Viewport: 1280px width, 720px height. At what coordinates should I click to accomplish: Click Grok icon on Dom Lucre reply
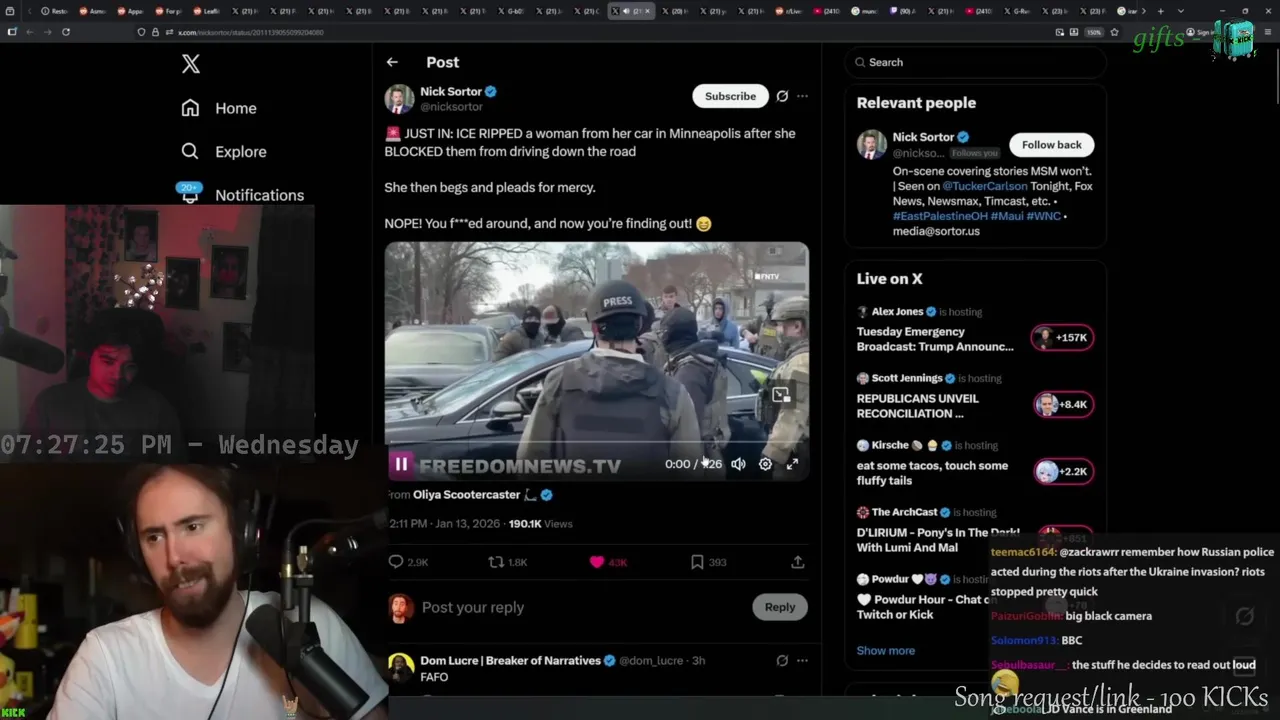[782, 661]
